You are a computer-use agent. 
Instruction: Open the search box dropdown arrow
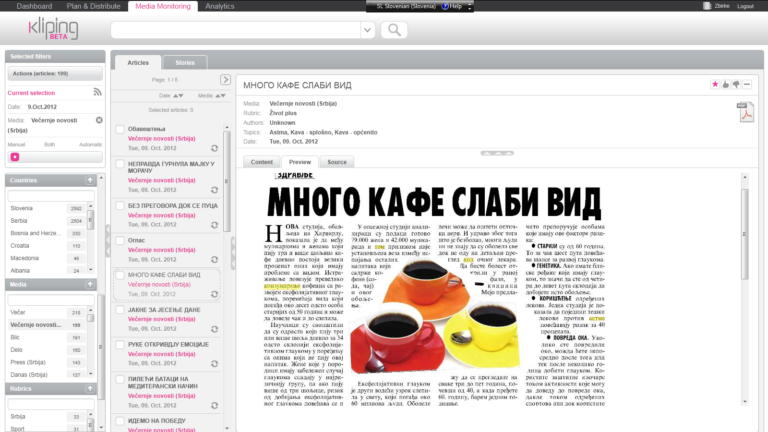(367, 30)
